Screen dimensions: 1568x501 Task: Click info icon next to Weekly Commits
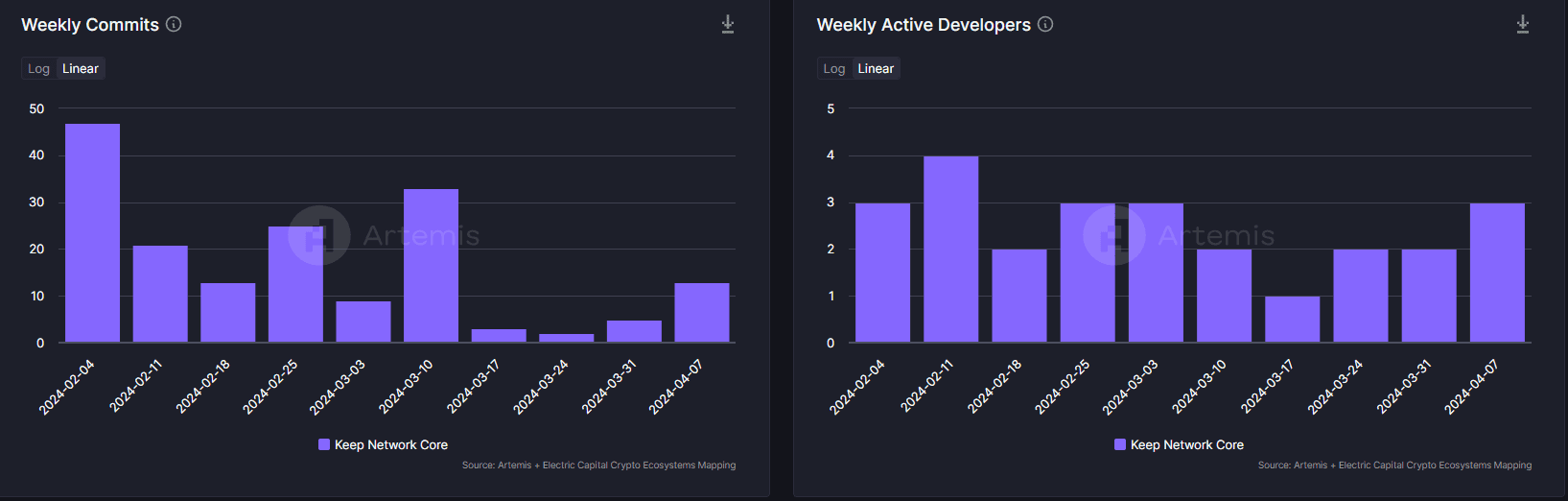point(174,24)
